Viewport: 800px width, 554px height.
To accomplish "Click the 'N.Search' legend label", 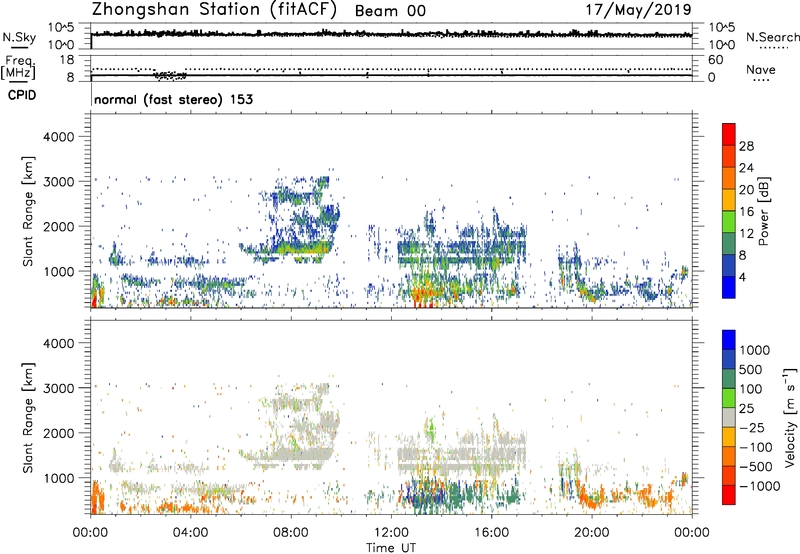I will (x=772, y=37).
